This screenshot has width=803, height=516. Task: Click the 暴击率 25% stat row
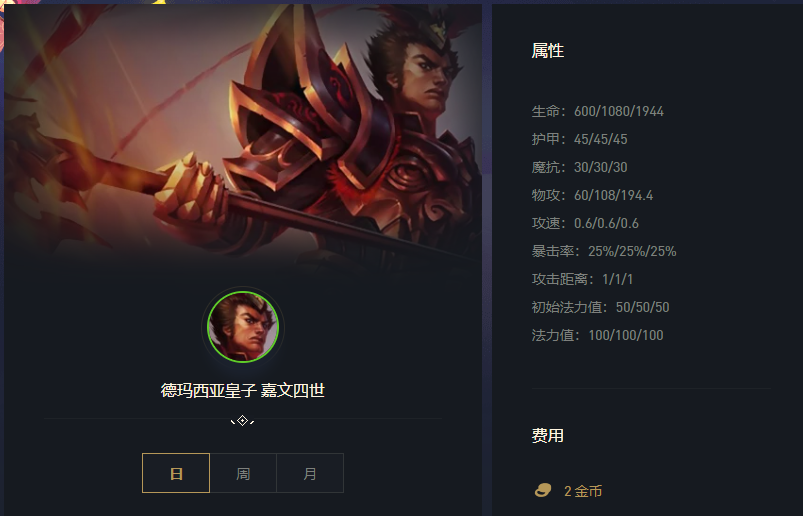(x=604, y=251)
